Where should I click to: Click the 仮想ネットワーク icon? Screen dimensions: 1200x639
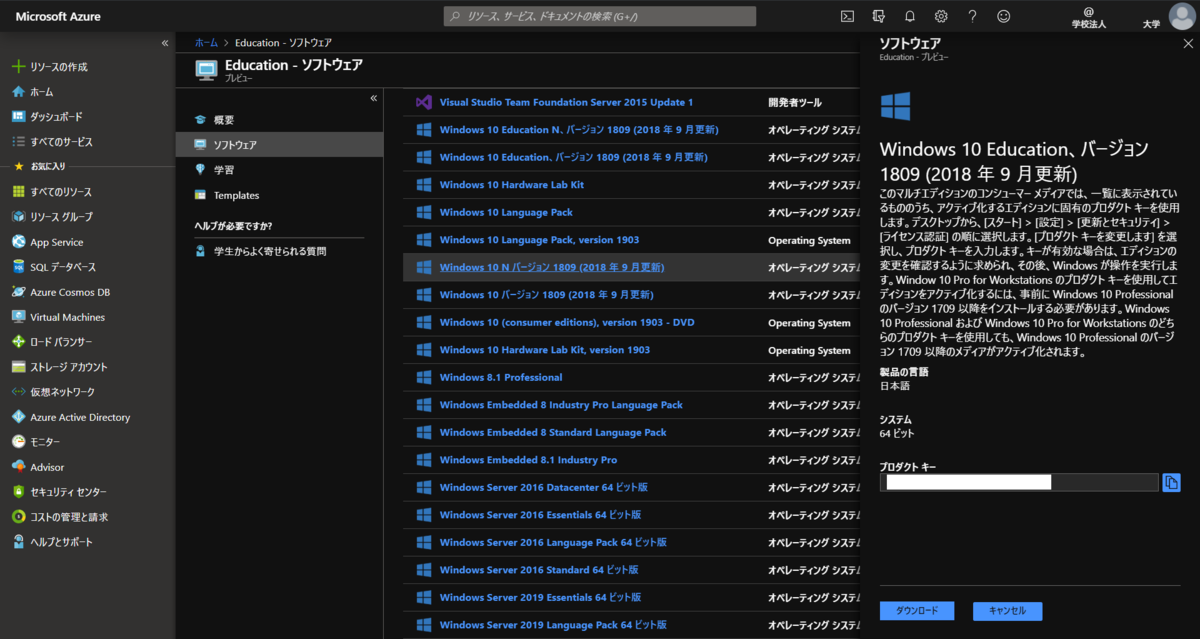tap(18, 392)
